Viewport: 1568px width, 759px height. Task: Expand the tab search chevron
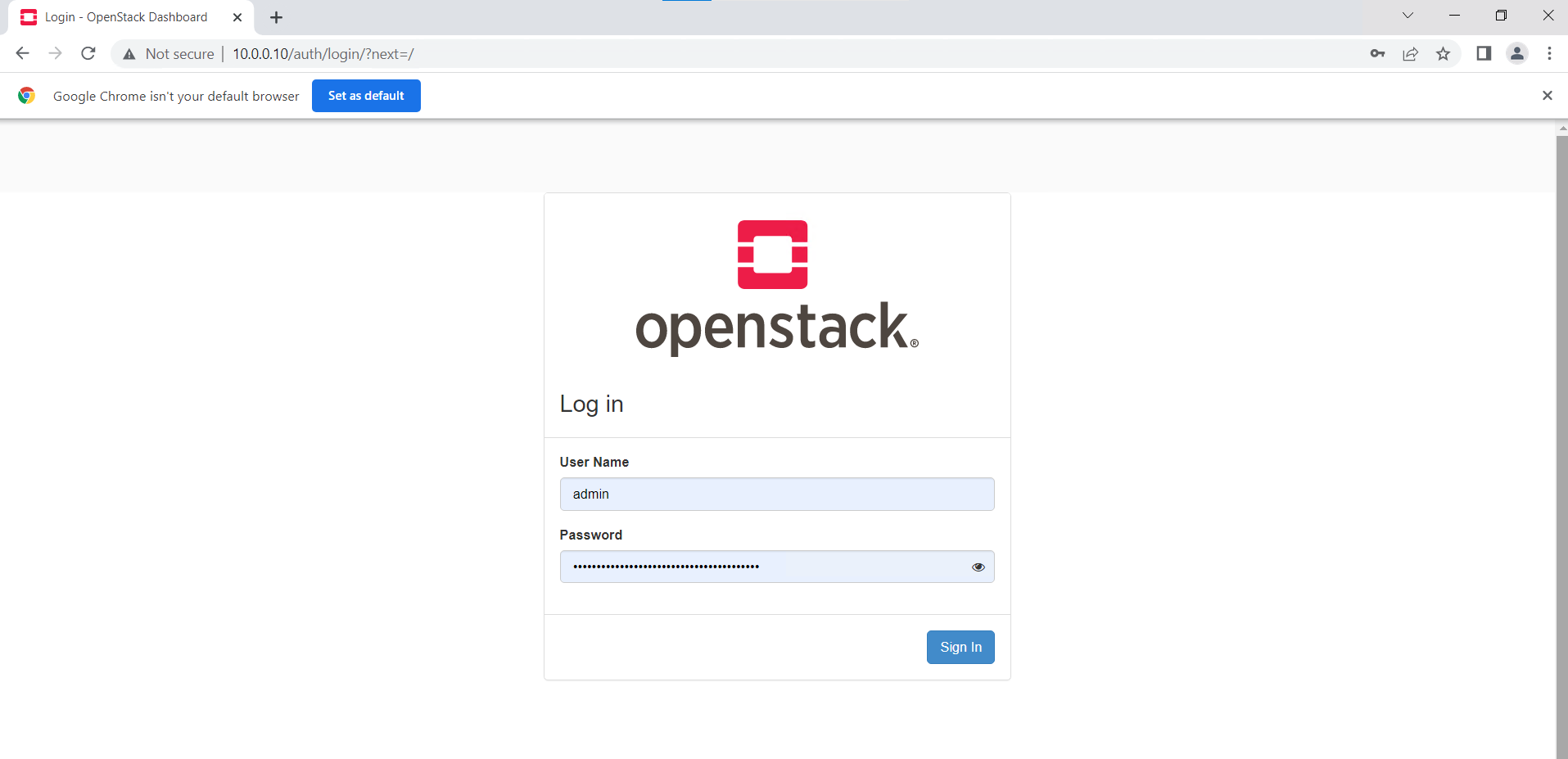pyautogui.click(x=1408, y=16)
